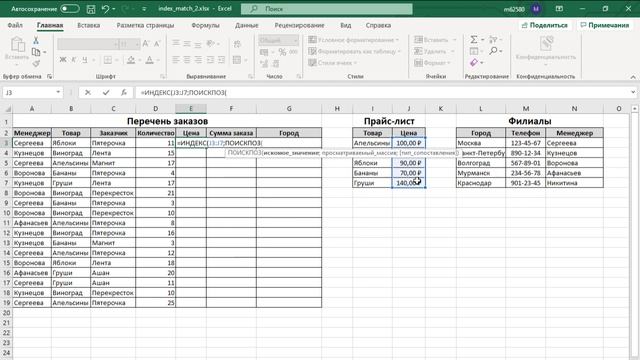Click the Поиск search box

pyautogui.click(x=327, y=9)
